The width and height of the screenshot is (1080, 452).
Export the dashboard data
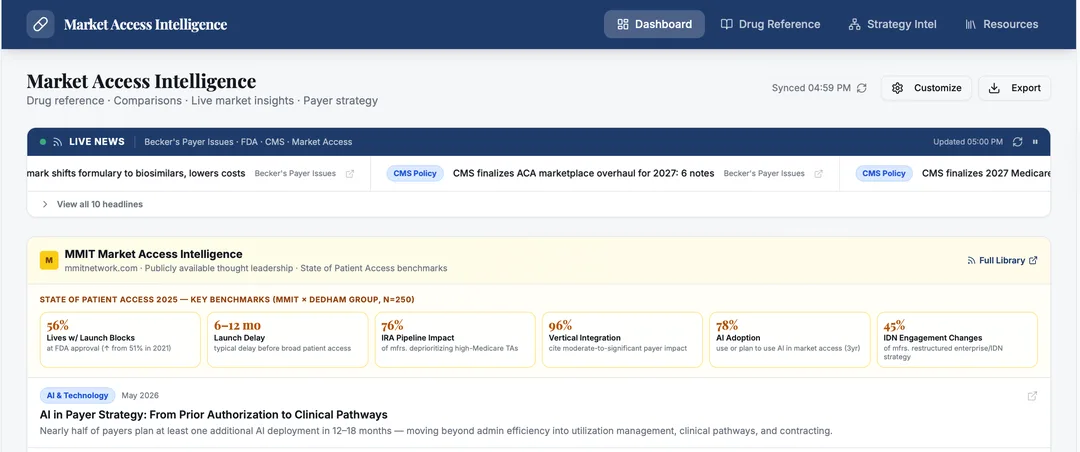click(1015, 88)
